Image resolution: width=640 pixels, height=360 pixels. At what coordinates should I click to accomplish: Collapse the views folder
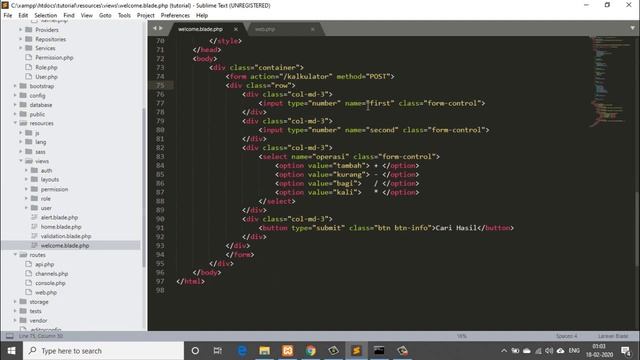21,161
